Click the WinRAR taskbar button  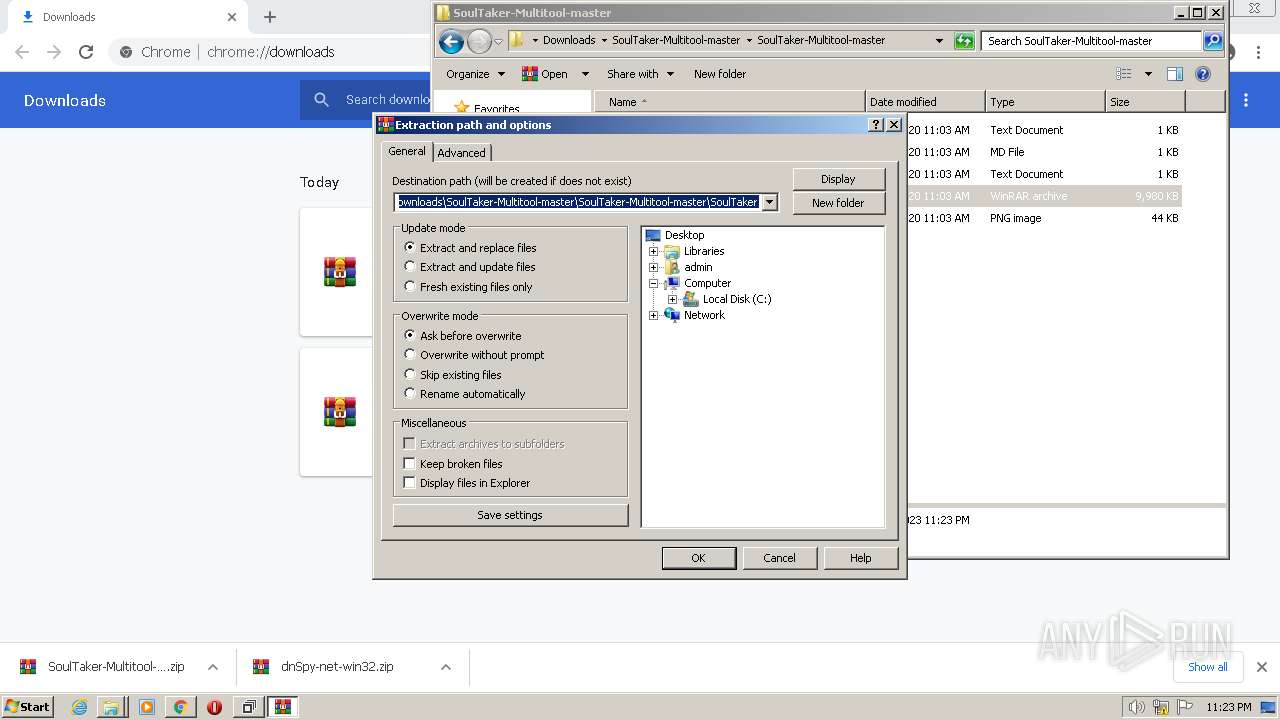tap(283, 707)
